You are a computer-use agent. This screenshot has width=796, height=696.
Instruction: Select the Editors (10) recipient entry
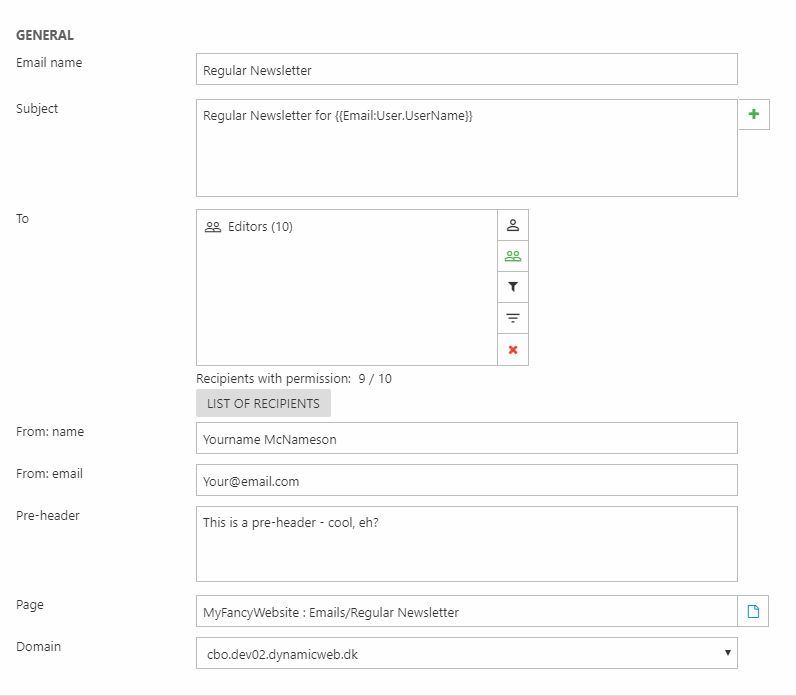coord(249,227)
